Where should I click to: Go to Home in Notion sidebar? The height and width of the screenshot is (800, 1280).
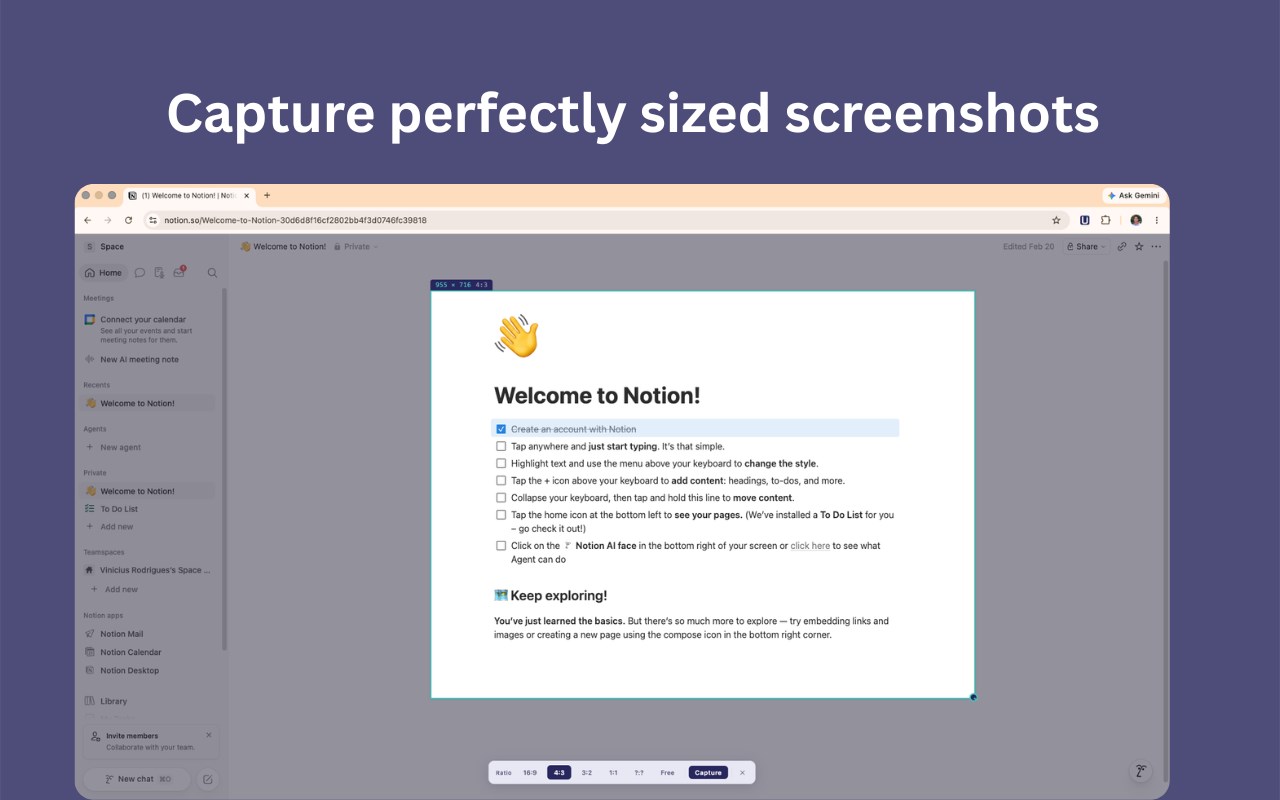tap(104, 272)
